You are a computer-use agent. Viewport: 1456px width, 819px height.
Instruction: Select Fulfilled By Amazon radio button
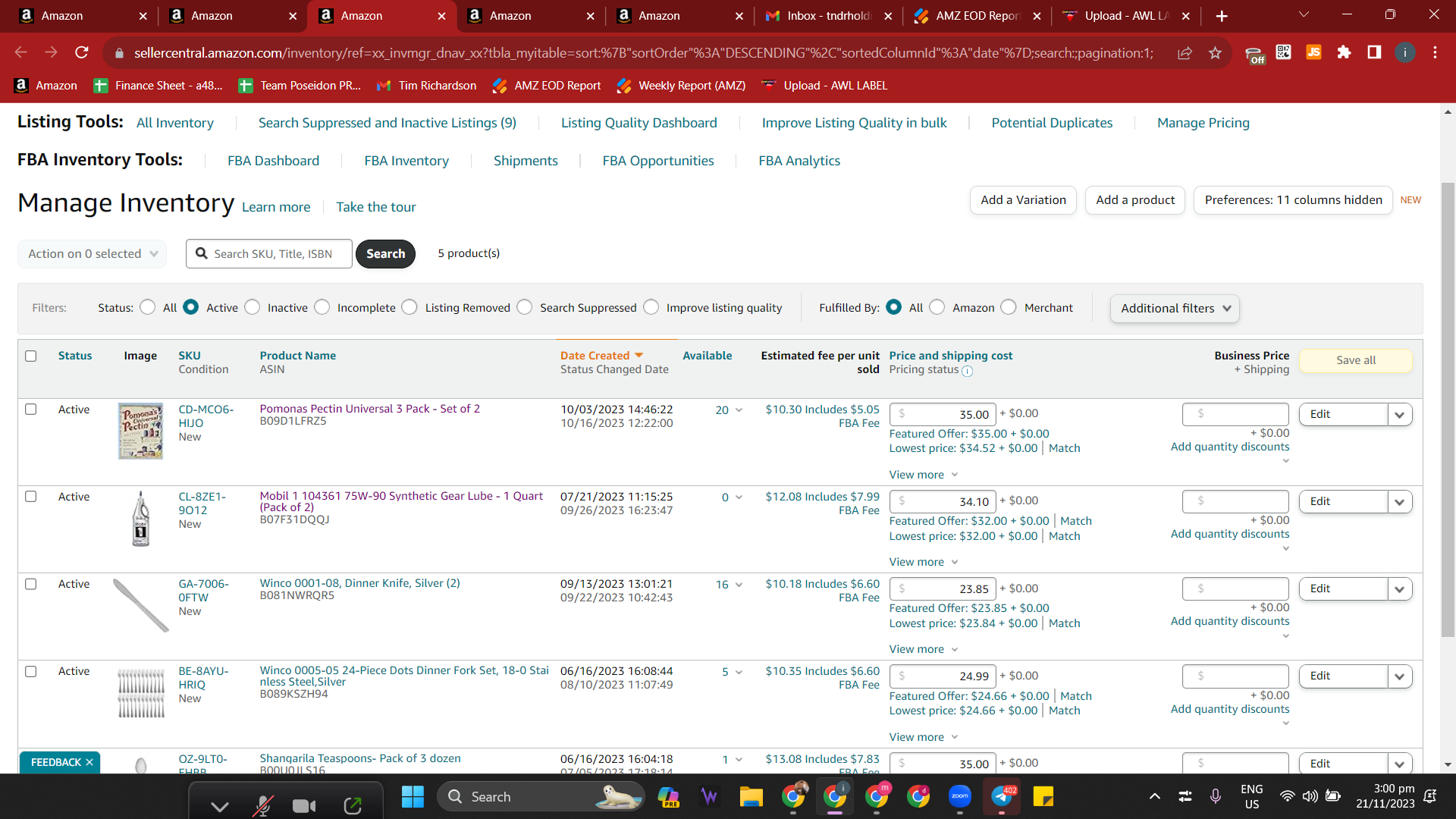937,307
